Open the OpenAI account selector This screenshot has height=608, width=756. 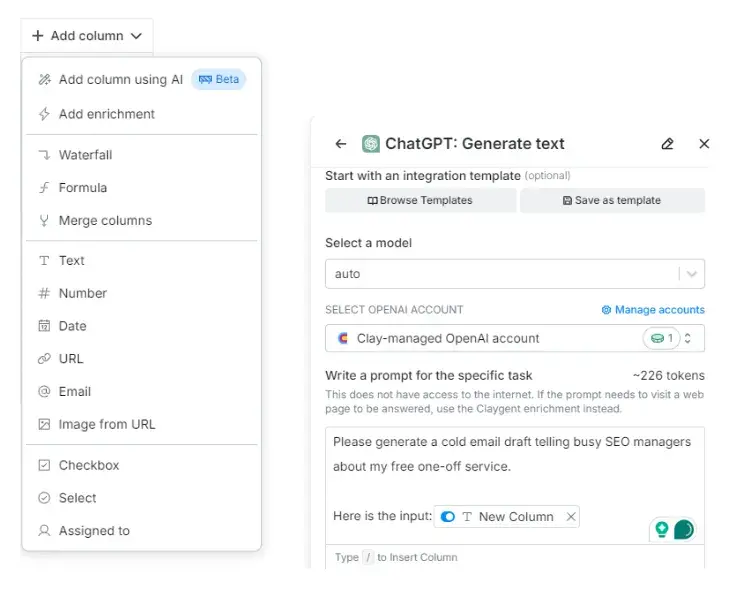(514, 339)
